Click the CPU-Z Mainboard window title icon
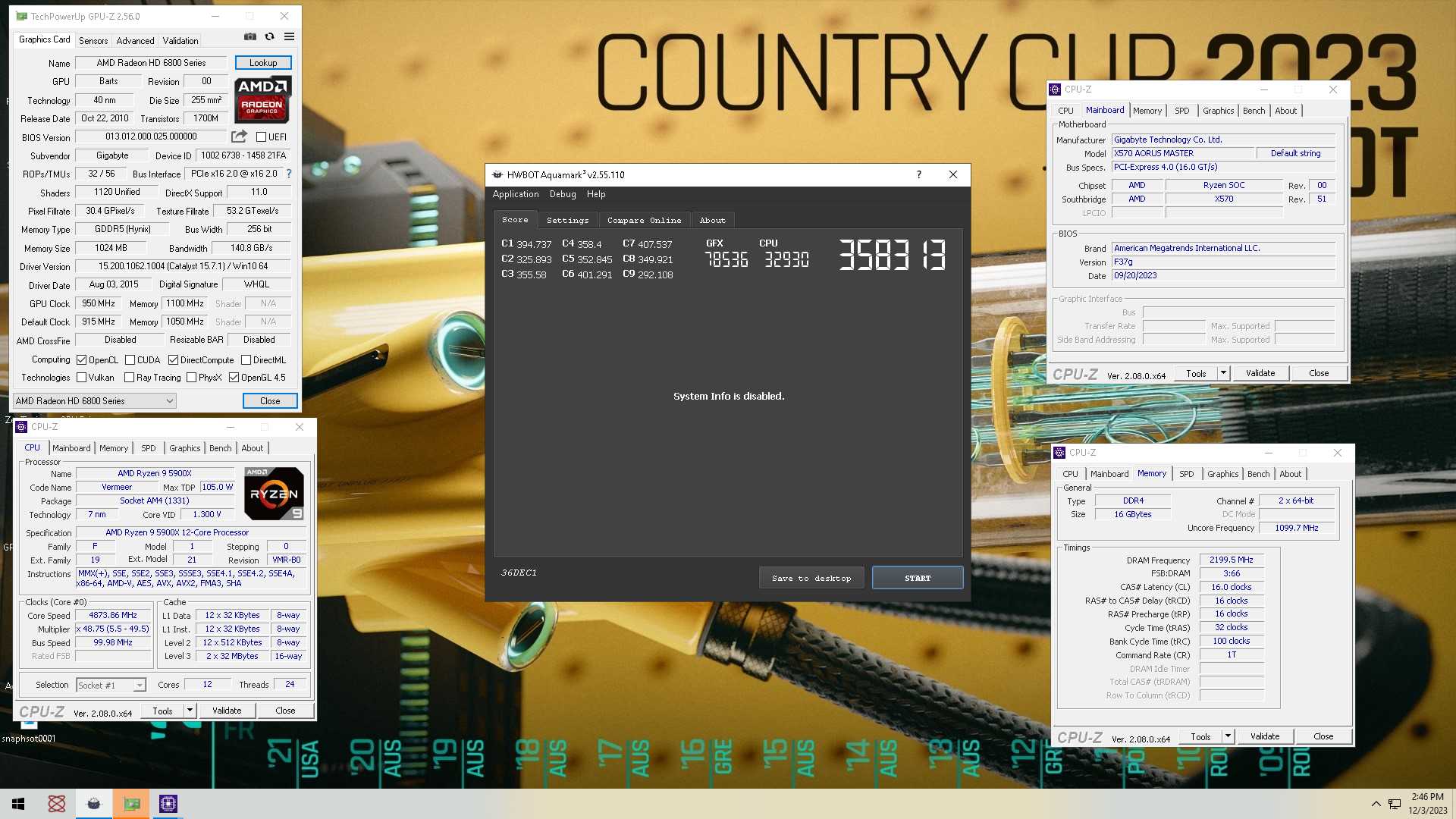 pos(1055,89)
